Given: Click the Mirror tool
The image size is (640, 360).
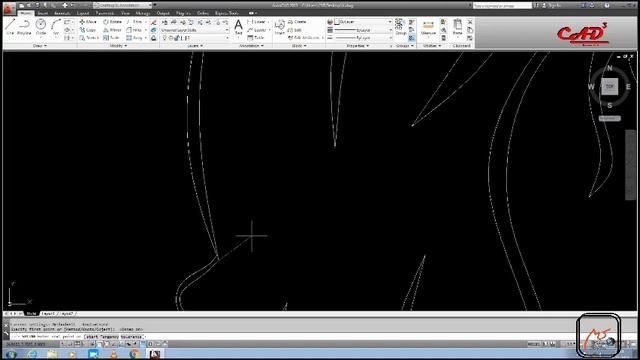Looking at the screenshot, I should click(112, 30).
